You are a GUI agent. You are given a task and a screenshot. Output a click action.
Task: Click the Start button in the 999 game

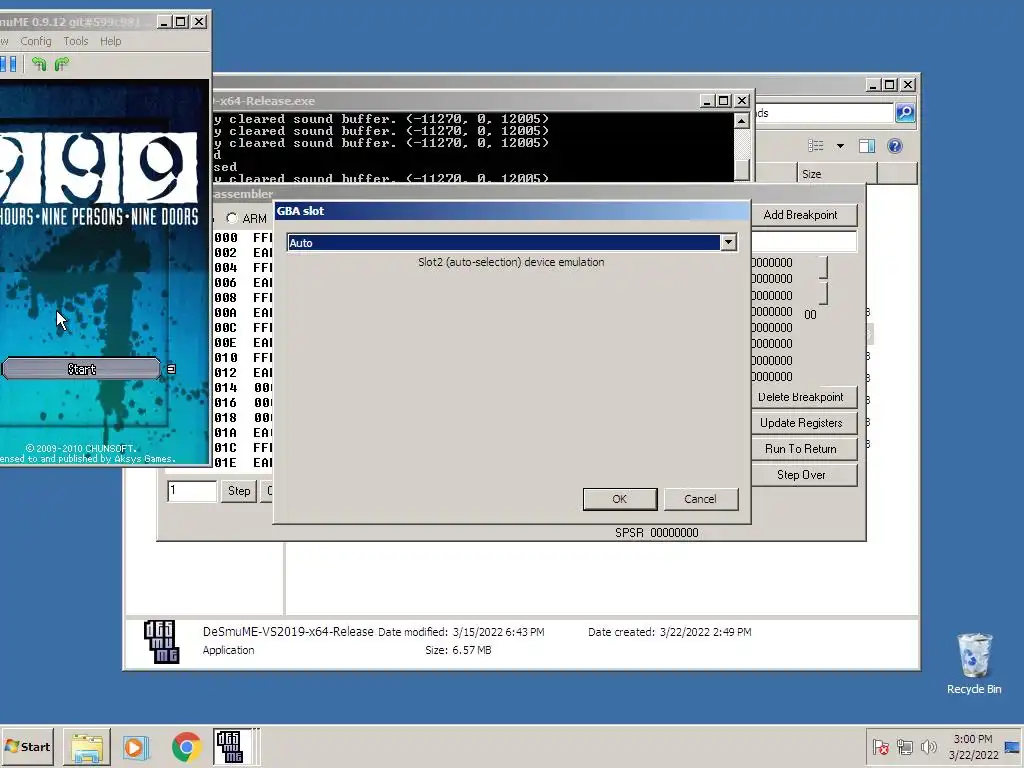click(82, 369)
